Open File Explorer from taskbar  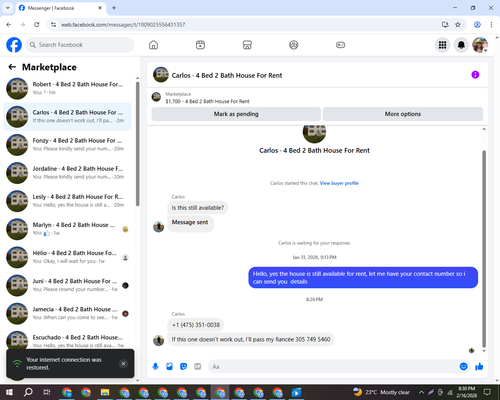tap(105, 392)
